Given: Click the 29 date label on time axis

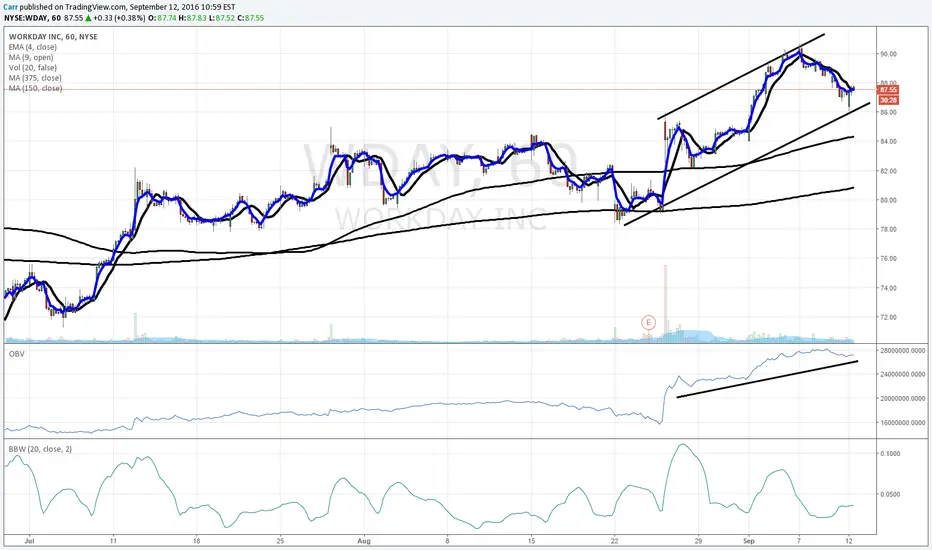Looking at the screenshot, I should click(698, 541).
